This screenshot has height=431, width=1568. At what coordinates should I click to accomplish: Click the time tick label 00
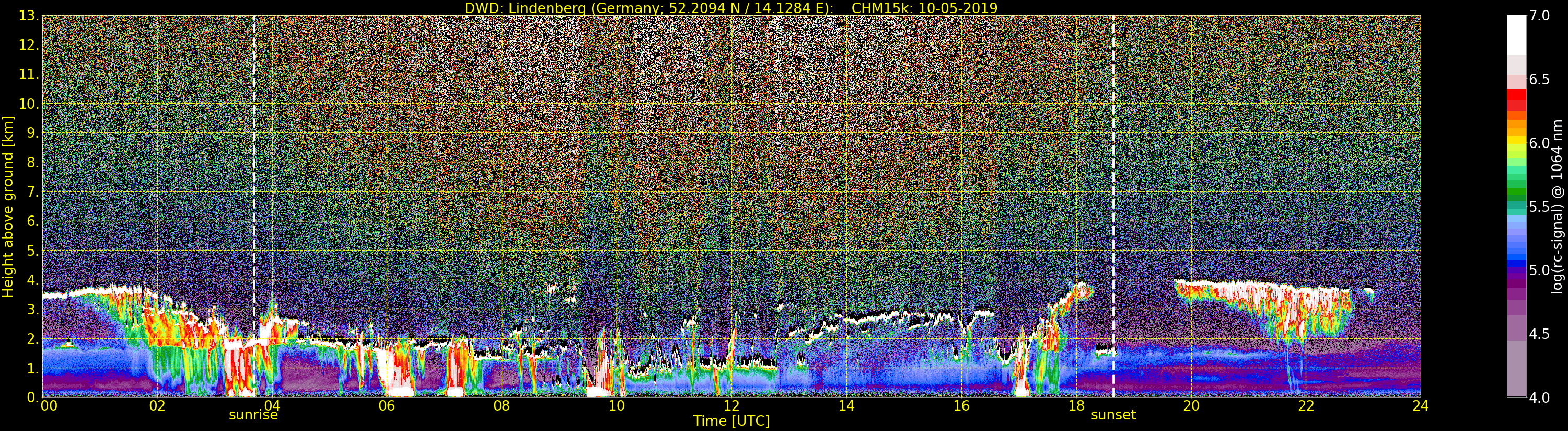[x=49, y=406]
